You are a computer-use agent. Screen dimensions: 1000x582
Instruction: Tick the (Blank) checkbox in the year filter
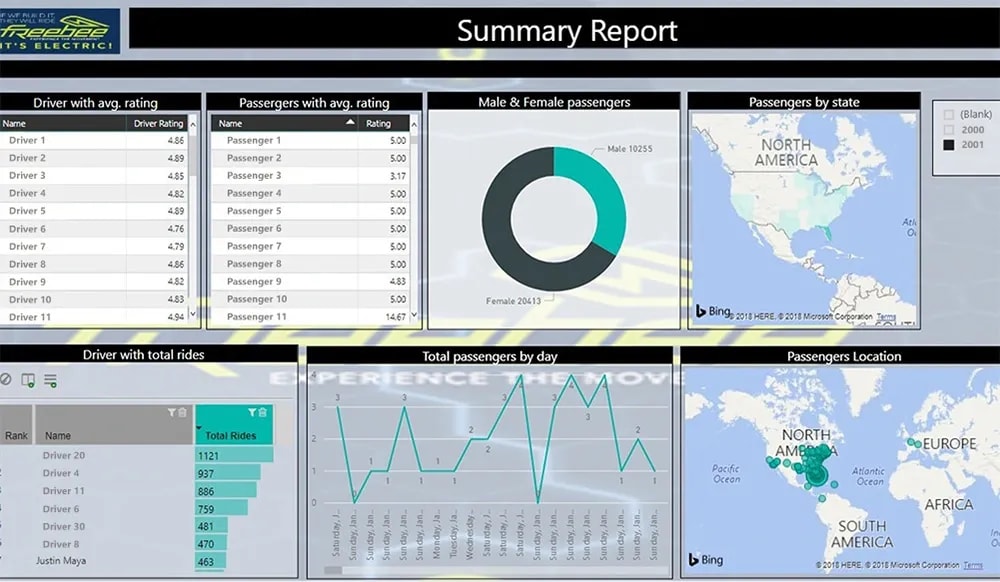pyautogui.click(x=949, y=115)
